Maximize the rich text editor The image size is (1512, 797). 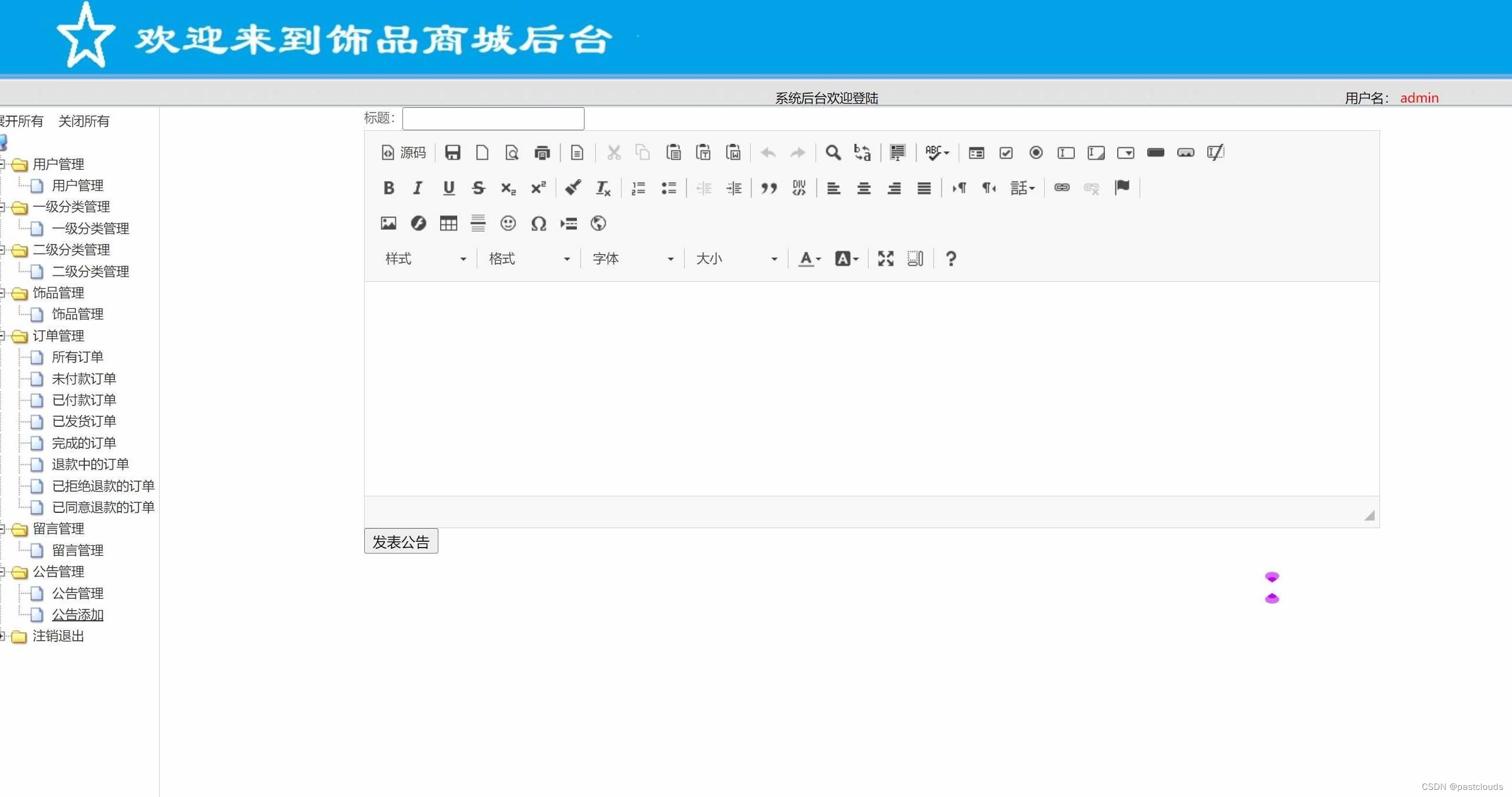coord(886,258)
